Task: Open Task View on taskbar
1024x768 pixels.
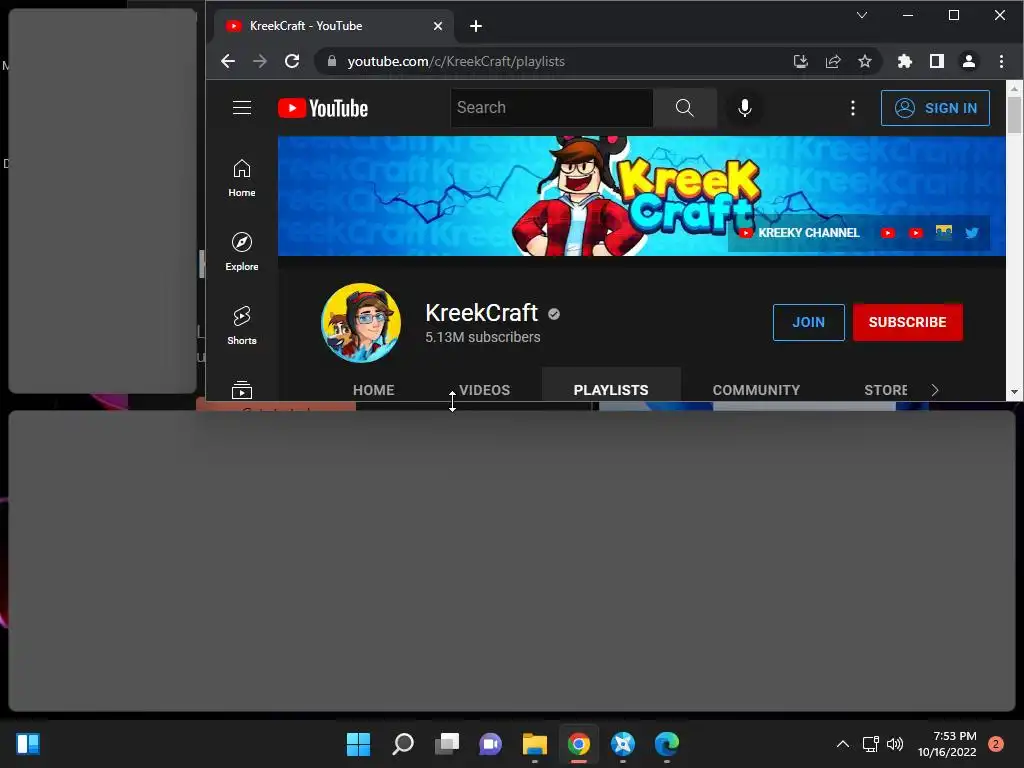Action: click(x=447, y=744)
